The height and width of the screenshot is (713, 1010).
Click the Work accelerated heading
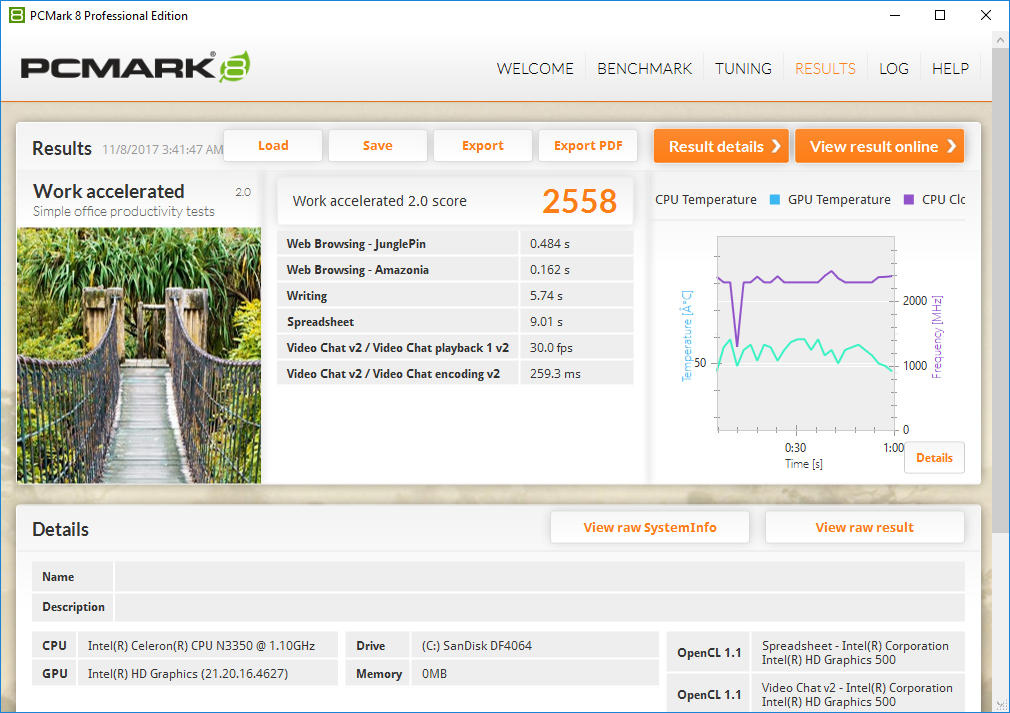coord(109,191)
